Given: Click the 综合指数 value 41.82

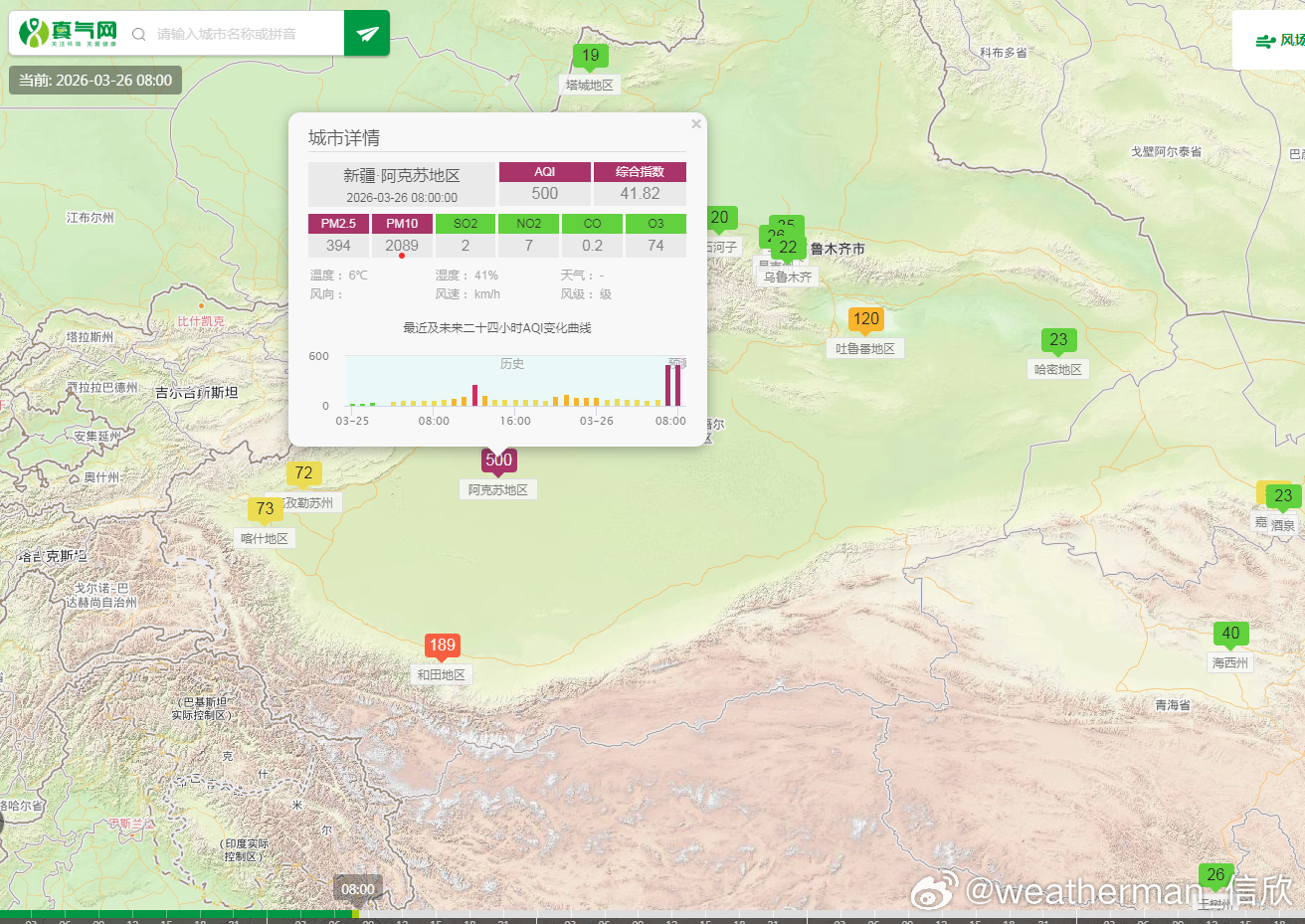Looking at the screenshot, I should pos(640,194).
